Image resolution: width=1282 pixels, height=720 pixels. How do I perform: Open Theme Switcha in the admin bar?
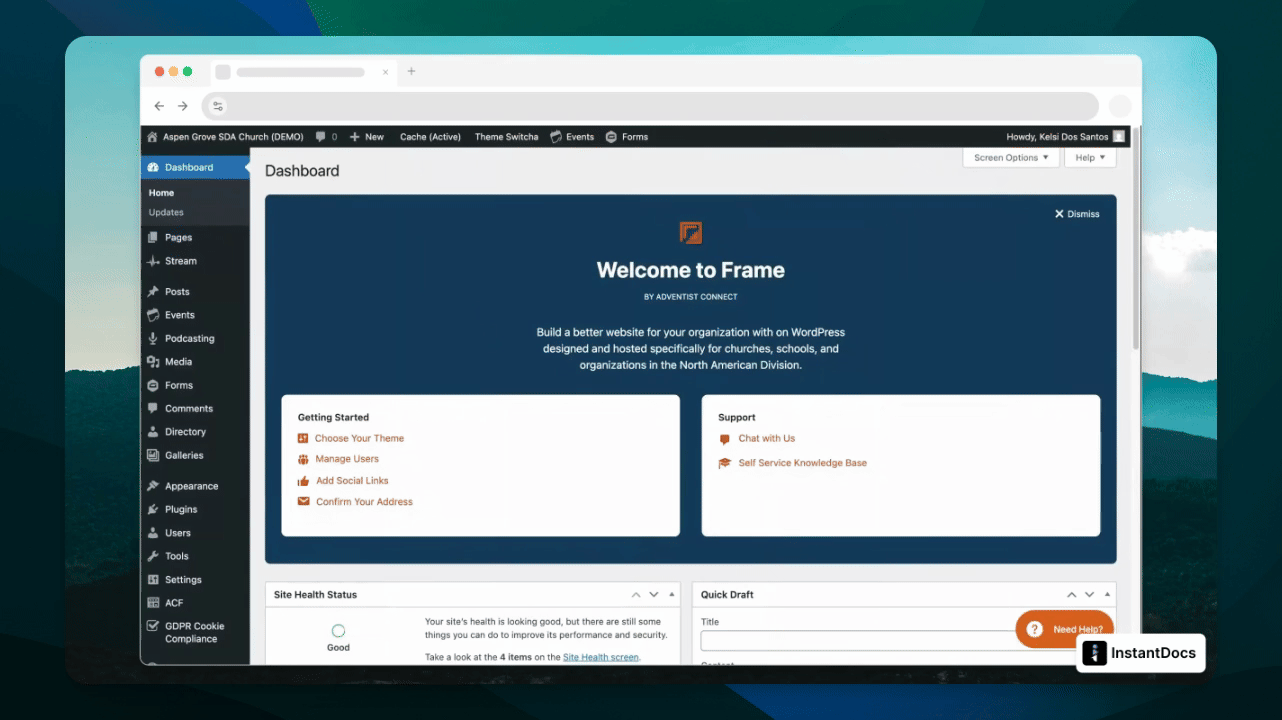point(506,137)
